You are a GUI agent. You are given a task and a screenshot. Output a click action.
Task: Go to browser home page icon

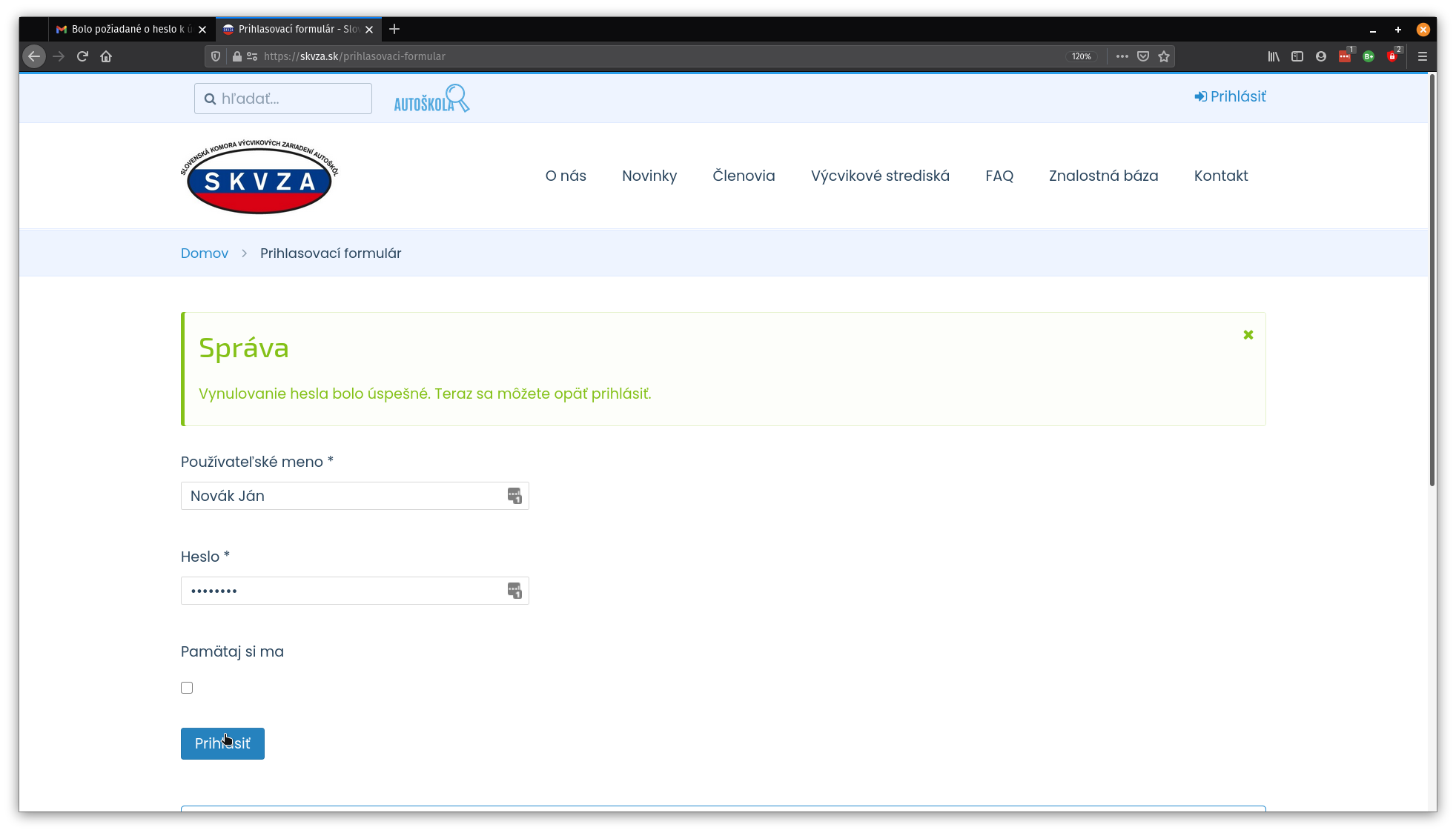click(106, 56)
